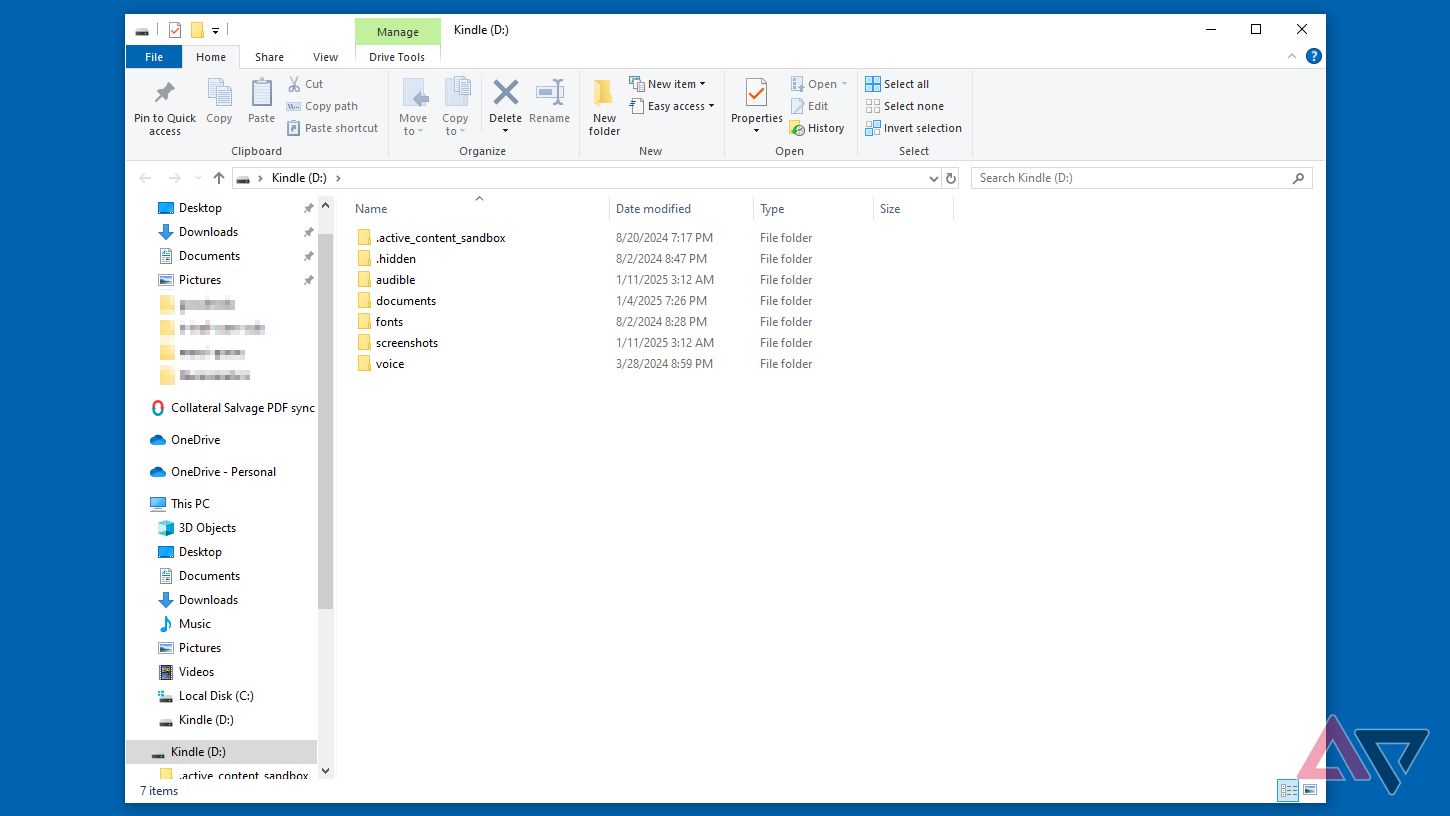
Task: Click the Properties icon
Action: 756,93
